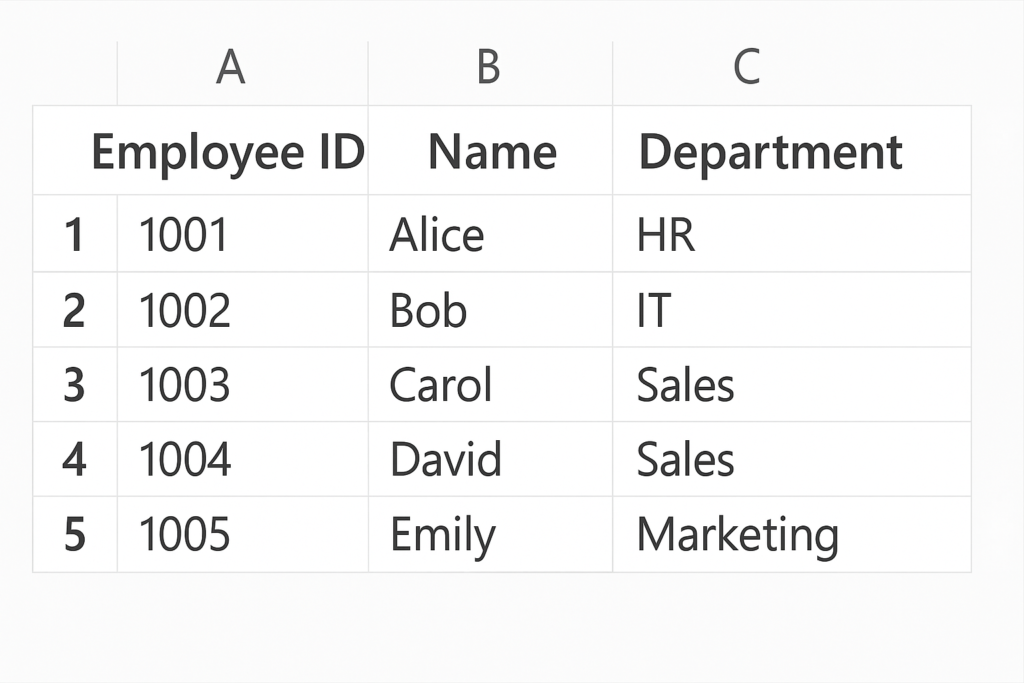Select the cell containing Carol
The height and width of the screenshot is (683, 1024).
(x=441, y=385)
